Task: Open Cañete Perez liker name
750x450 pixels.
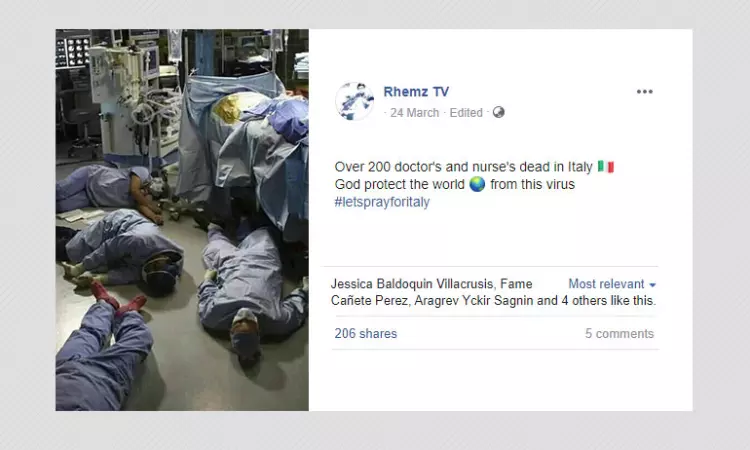Action: [371, 301]
